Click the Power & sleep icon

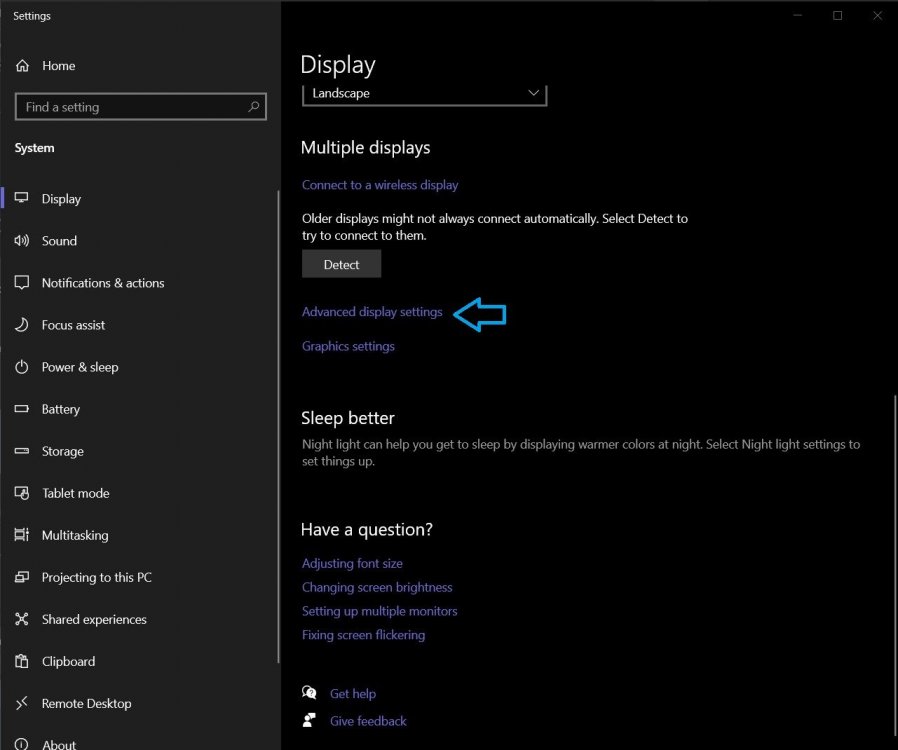click(22, 367)
